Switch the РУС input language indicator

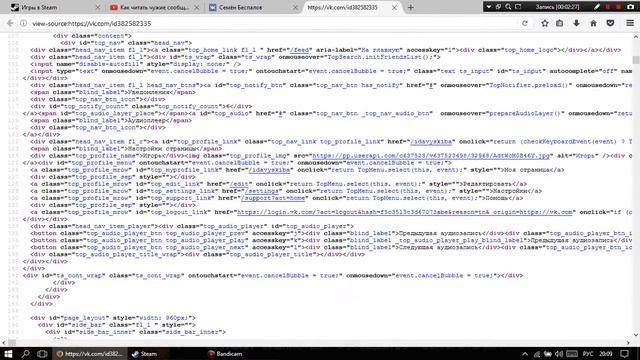point(588,354)
